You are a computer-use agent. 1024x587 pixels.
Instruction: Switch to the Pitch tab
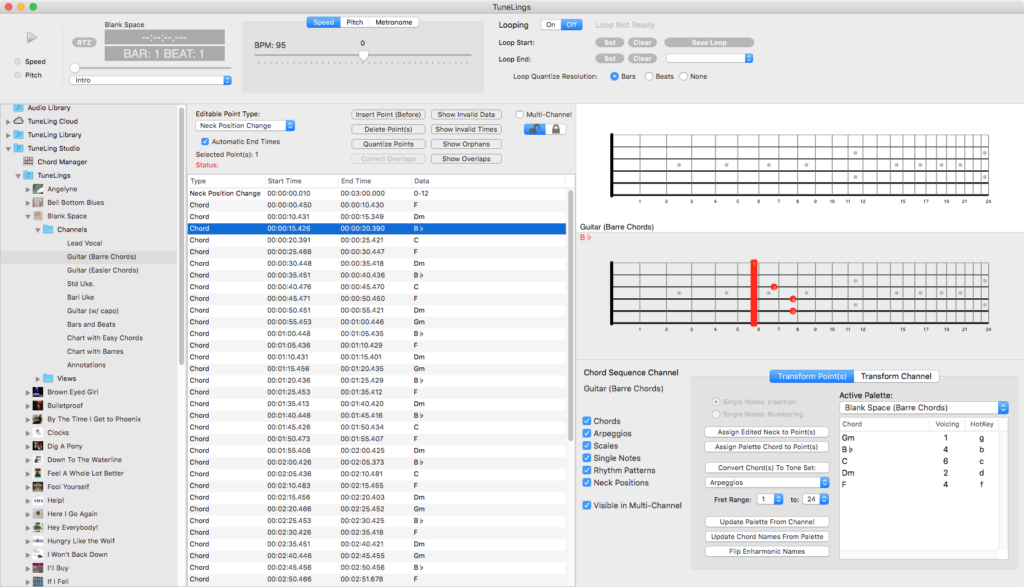[x=355, y=22]
